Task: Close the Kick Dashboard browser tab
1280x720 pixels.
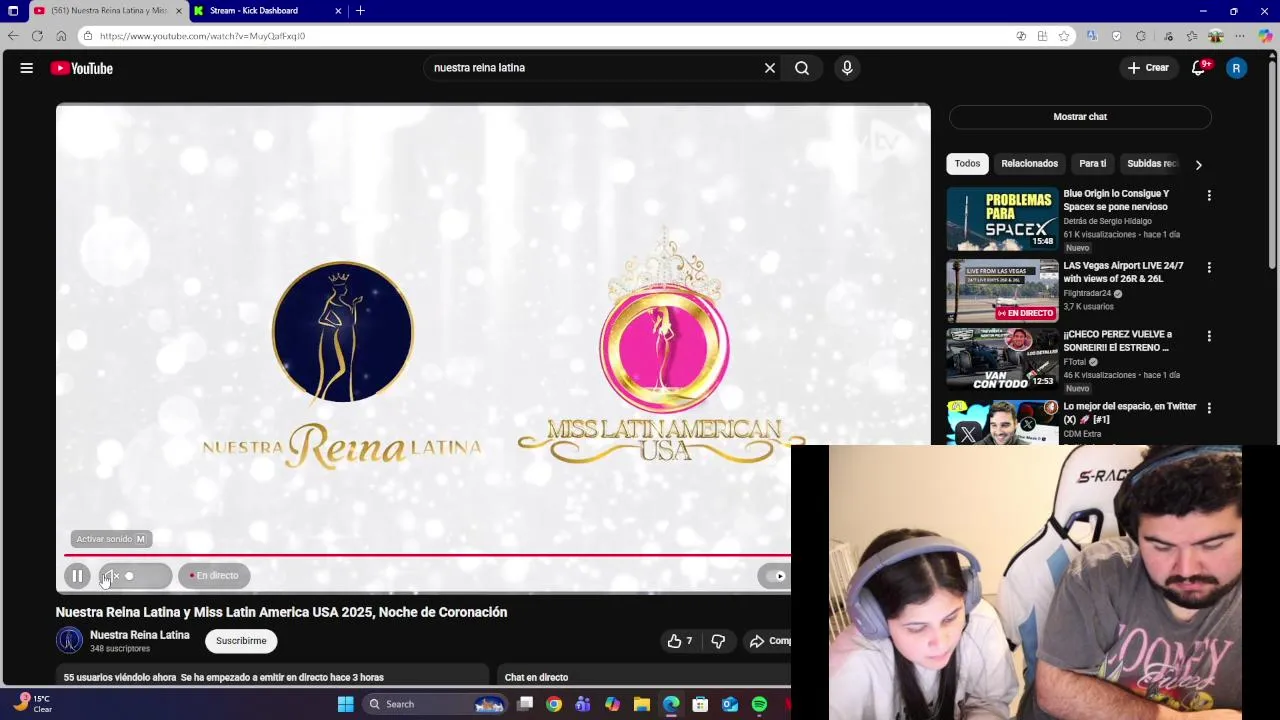Action: (x=338, y=11)
